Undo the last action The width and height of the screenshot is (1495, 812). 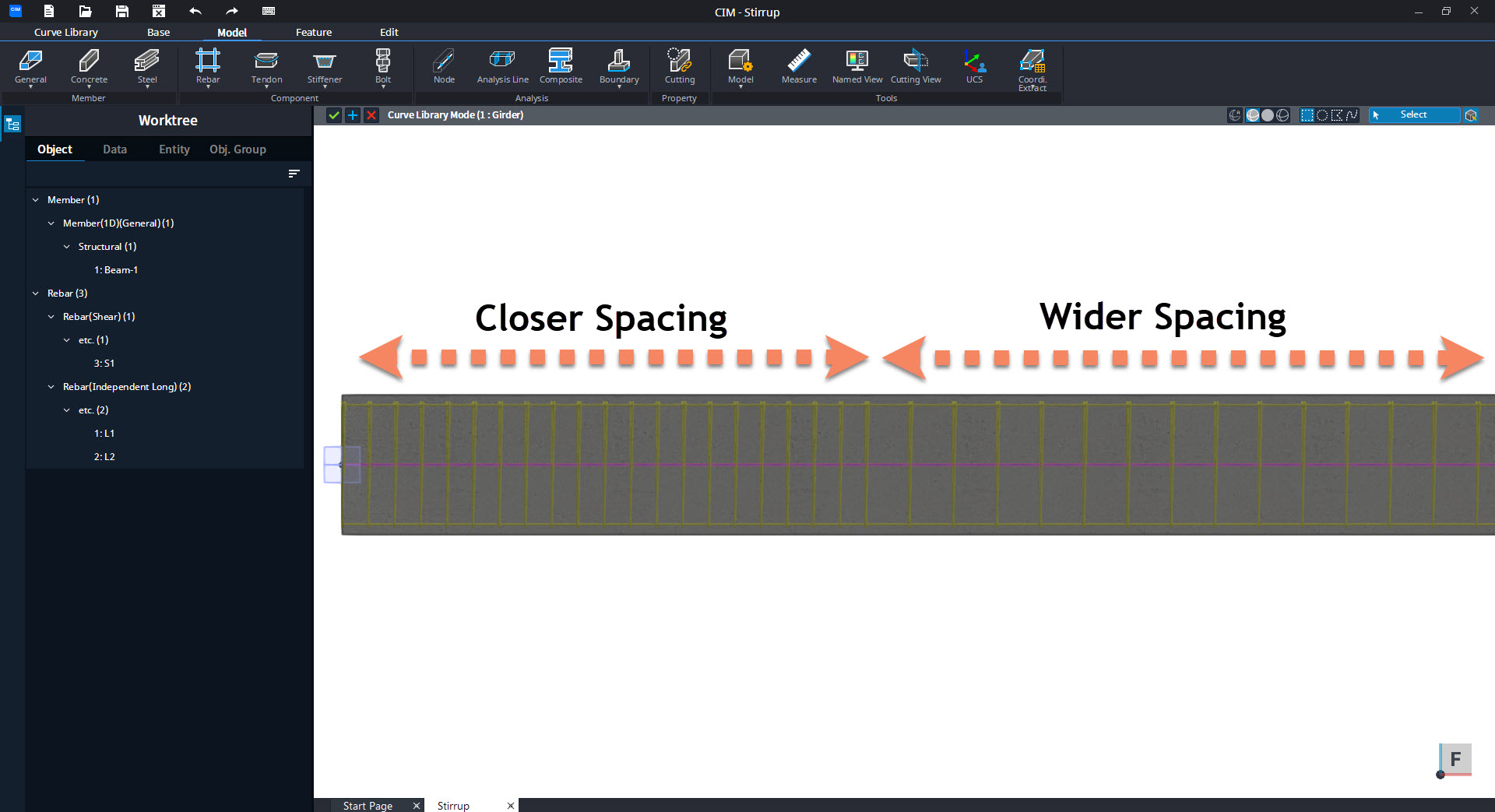(195, 11)
